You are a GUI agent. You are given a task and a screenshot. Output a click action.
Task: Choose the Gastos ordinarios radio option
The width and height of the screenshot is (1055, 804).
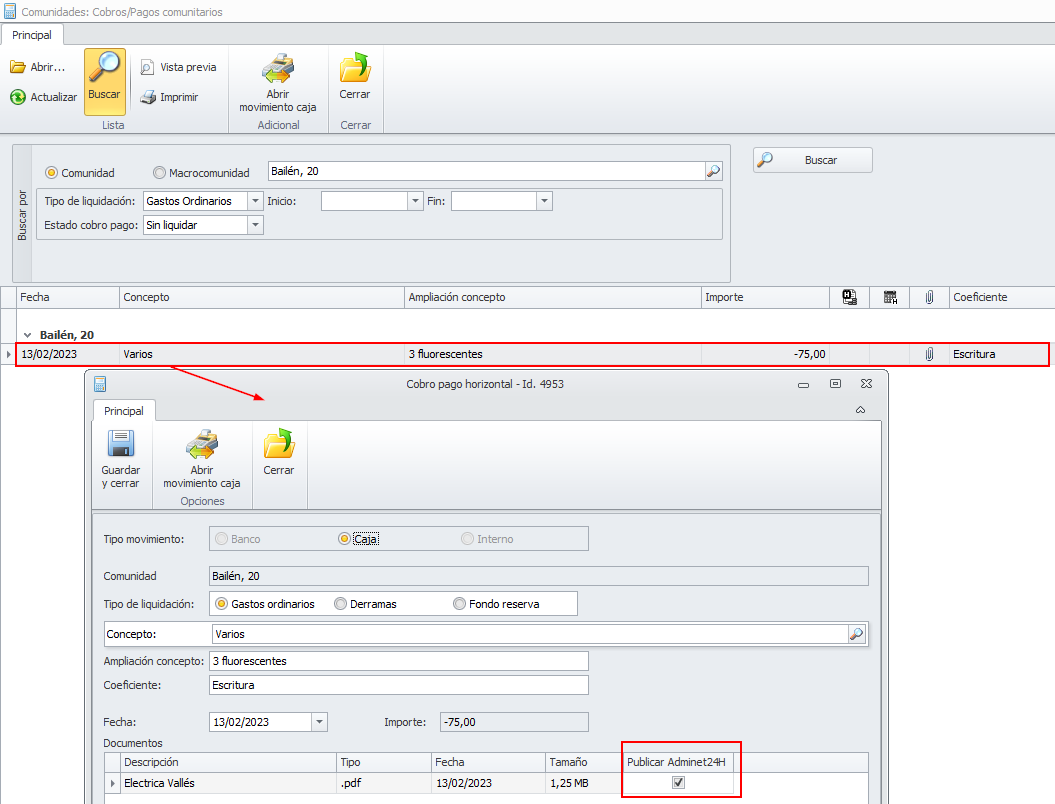221,604
